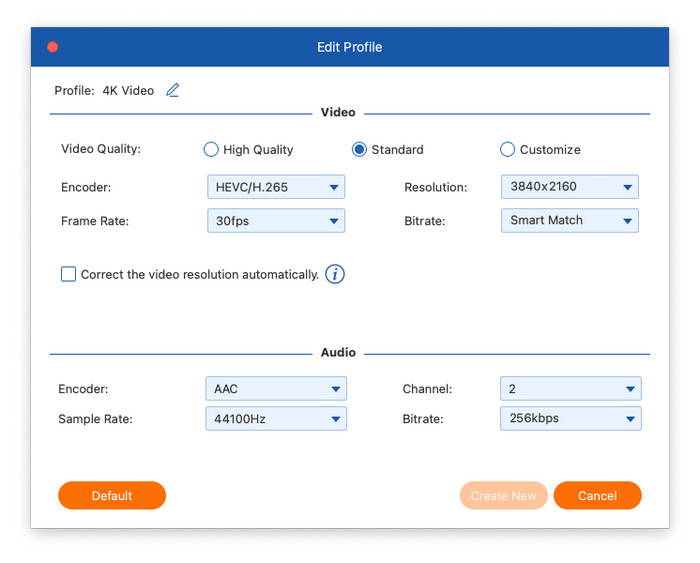Click the Create New button
The width and height of the screenshot is (700, 563).
tap(504, 496)
